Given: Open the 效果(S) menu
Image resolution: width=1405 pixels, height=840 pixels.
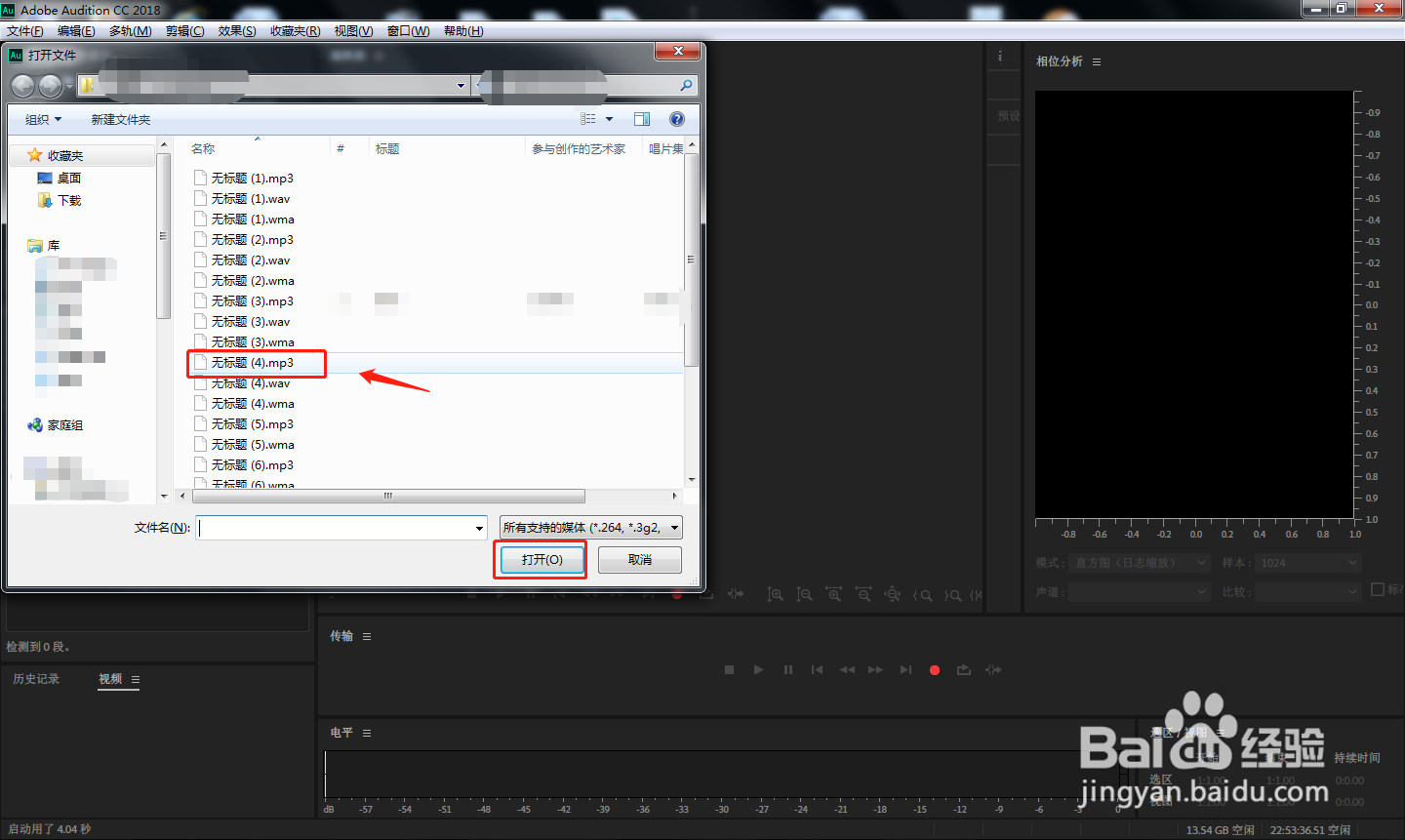Looking at the screenshot, I should click(x=237, y=31).
